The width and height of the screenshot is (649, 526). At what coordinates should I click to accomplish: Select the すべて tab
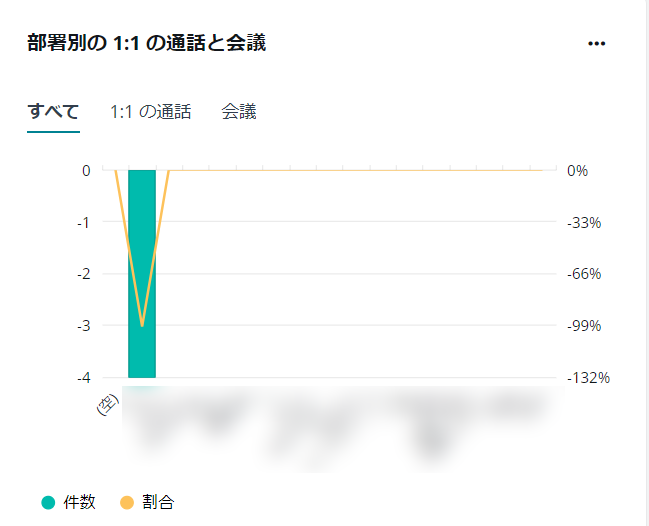click(53, 112)
